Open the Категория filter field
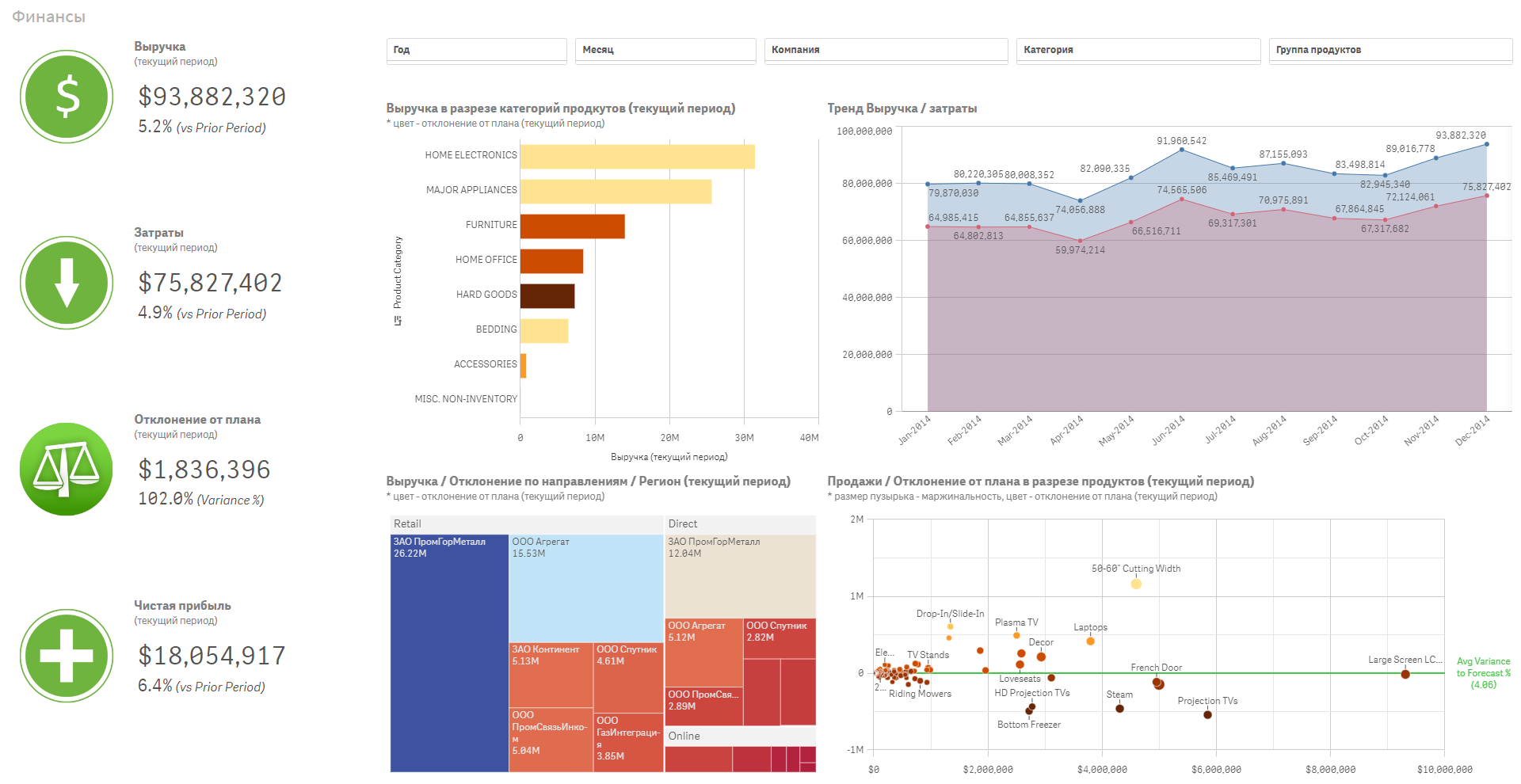This screenshot has width=1521, height=784. pos(1138,50)
